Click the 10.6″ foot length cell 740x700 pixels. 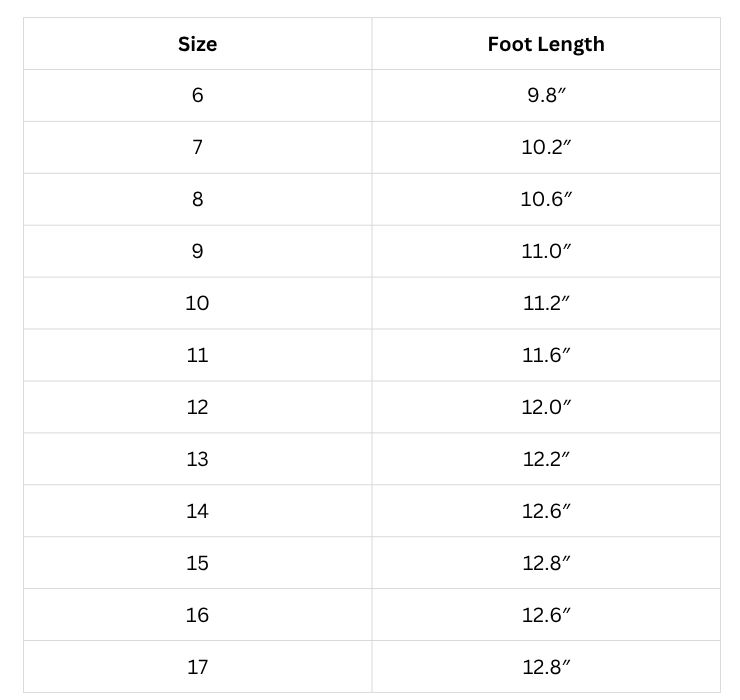(546, 199)
